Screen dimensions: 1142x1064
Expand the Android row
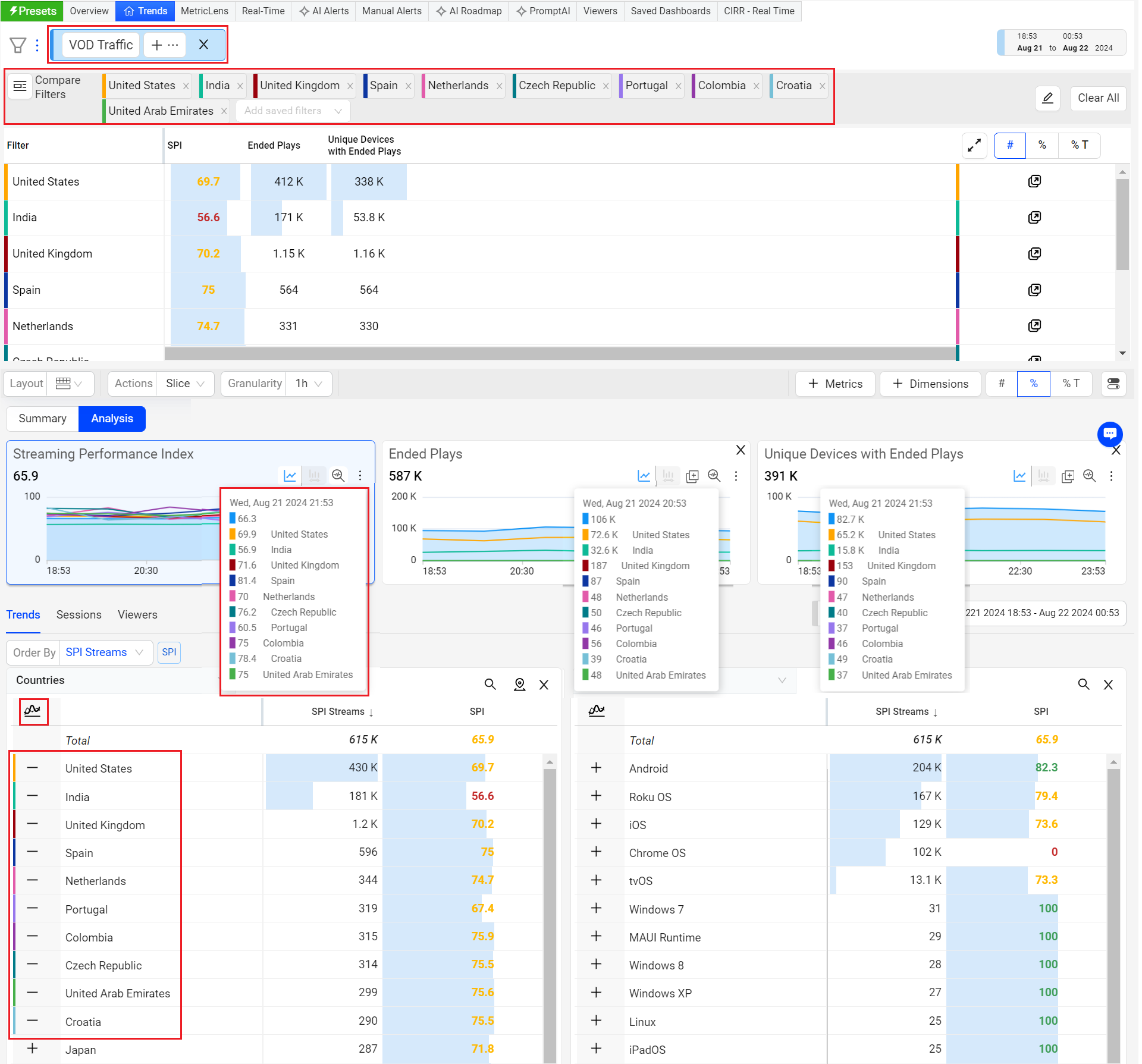(596, 768)
